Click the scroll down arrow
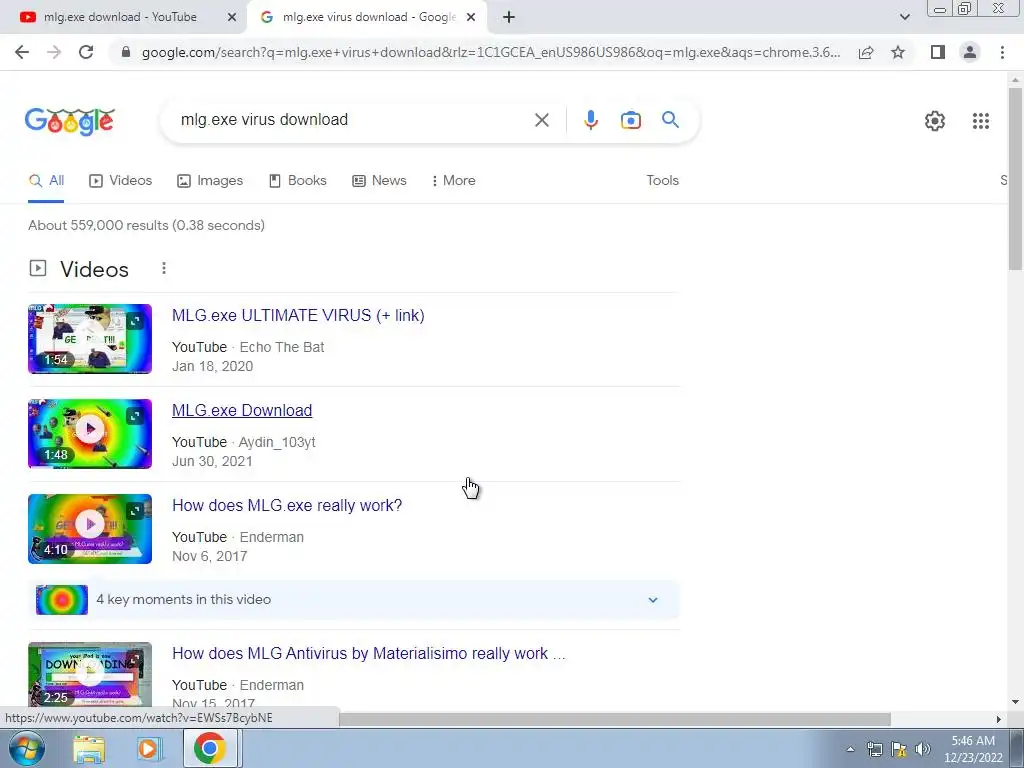This screenshot has width=1024, height=768. (x=1015, y=702)
